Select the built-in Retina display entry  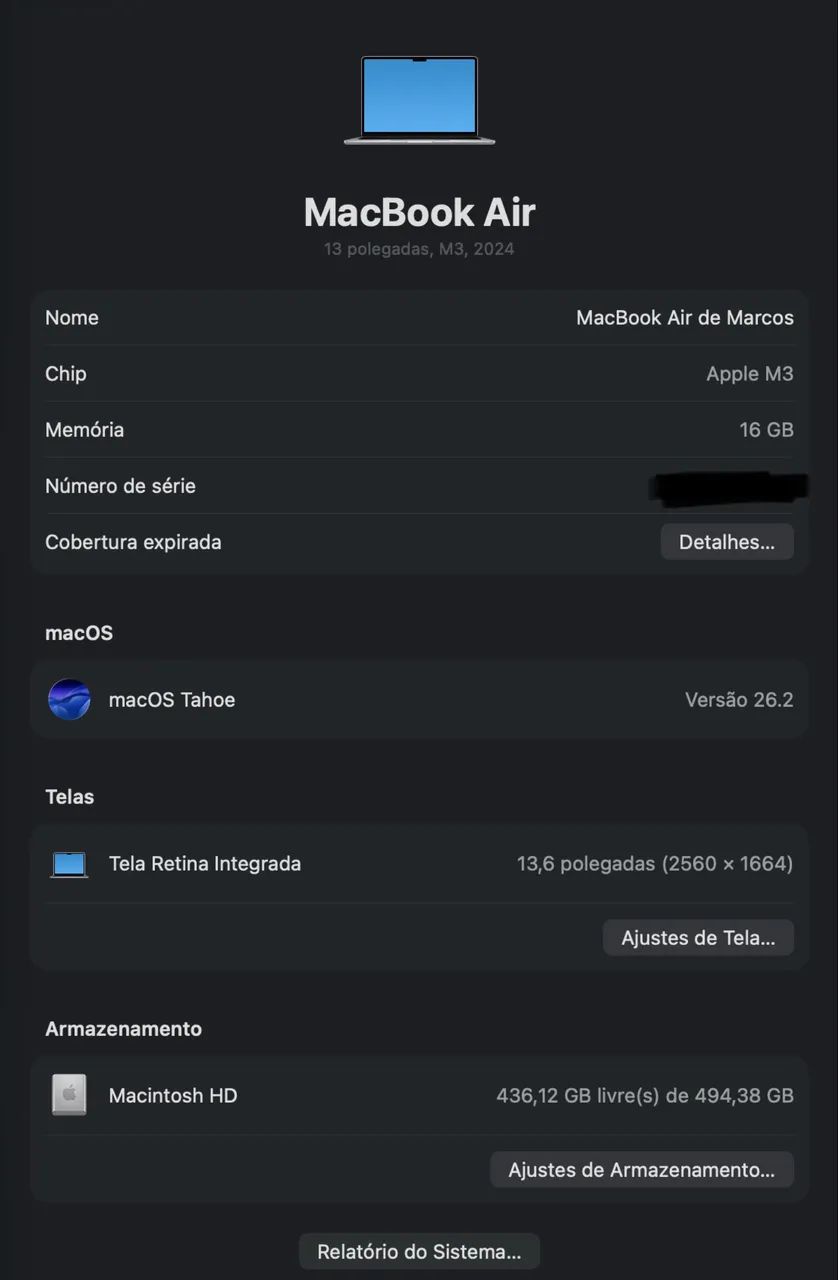[x=205, y=863]
